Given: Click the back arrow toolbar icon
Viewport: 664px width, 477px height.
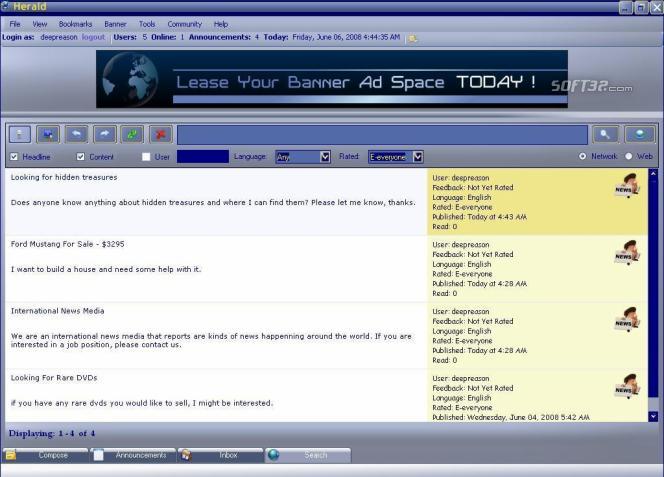Looking at the screenshot, I should click(76, 134).
